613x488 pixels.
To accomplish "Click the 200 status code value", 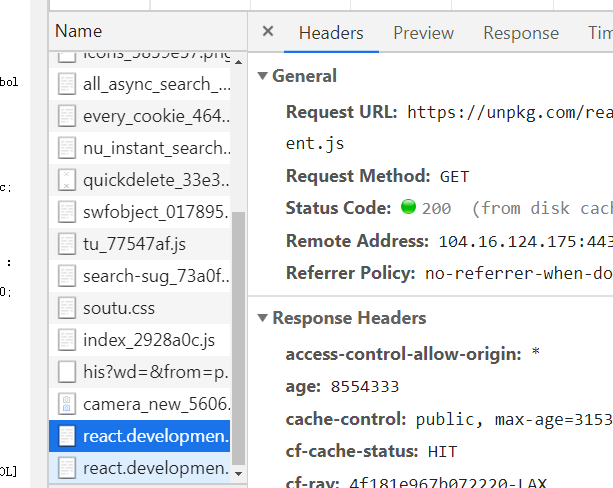I will coord(436,208).
